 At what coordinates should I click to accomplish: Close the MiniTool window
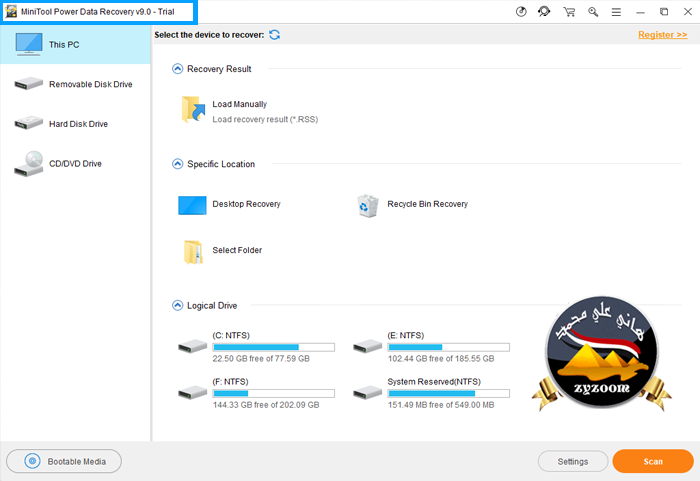(x=688, y=12)
